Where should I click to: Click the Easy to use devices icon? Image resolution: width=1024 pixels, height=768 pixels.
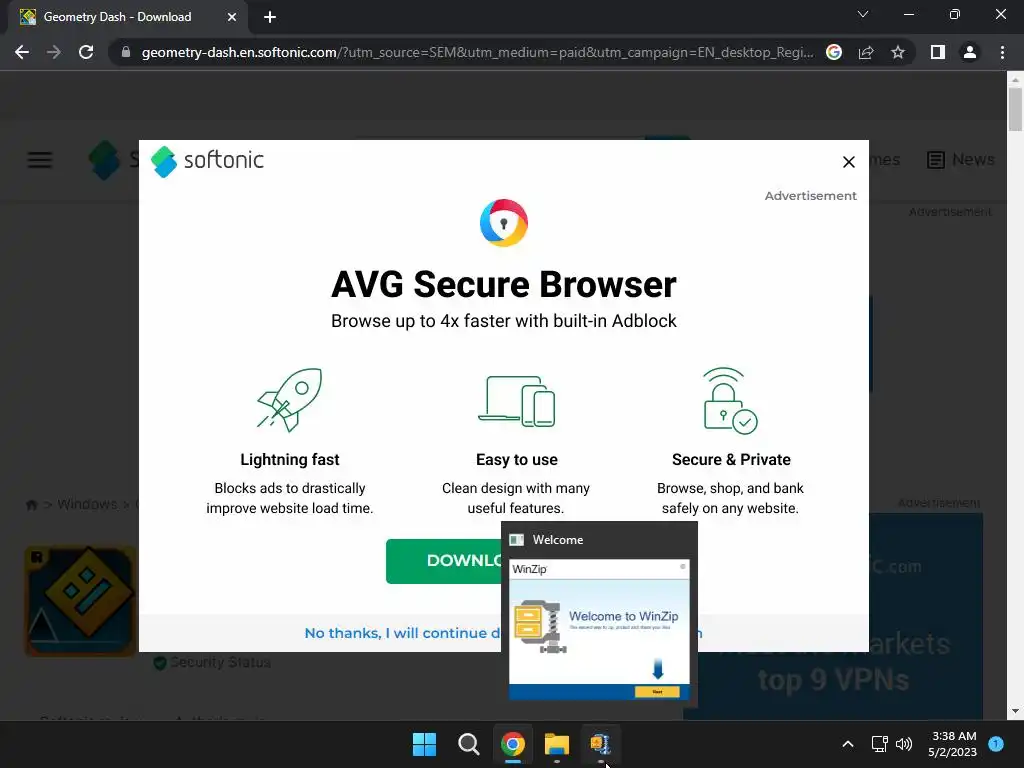517,401
